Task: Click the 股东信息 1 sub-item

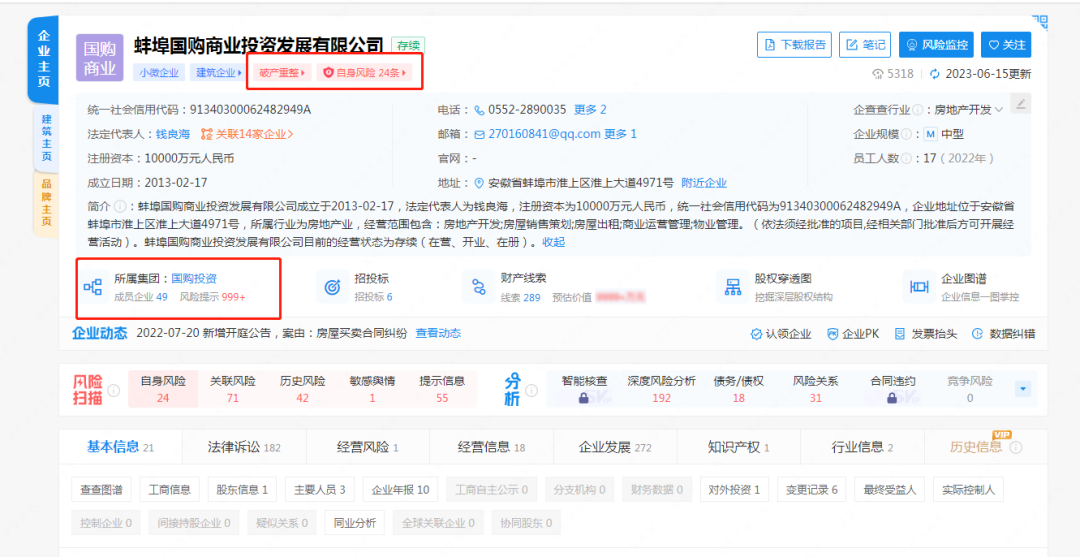Action: tap(242, 490)
